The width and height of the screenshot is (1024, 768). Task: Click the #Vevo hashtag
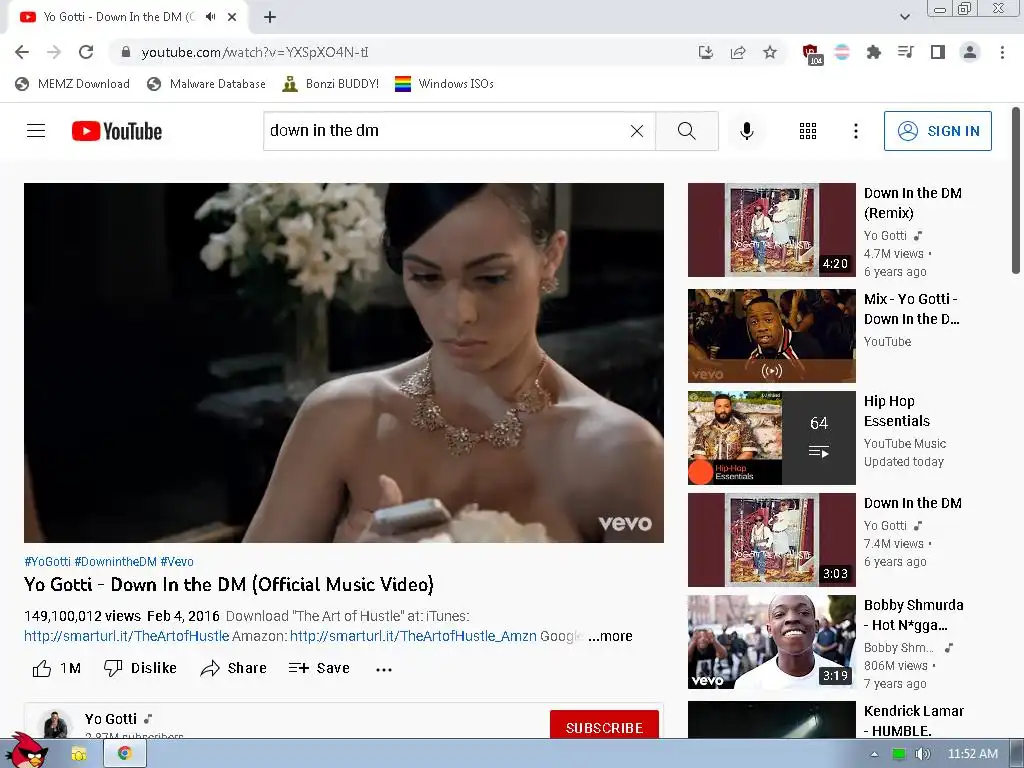pos(177,562)
